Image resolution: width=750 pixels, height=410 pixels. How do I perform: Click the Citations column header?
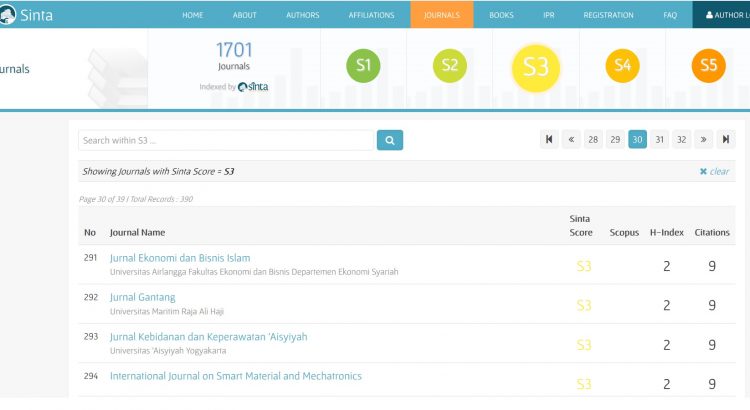point(712,233)
